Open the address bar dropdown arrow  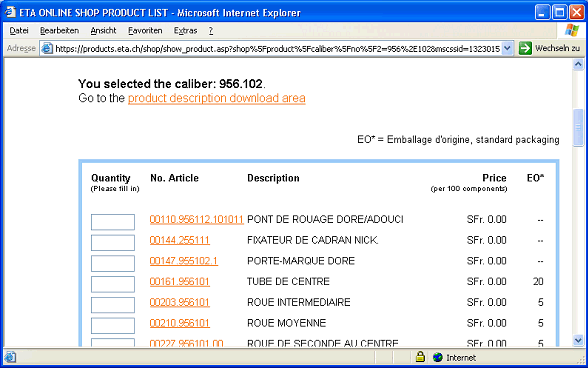tap(507, 48)
